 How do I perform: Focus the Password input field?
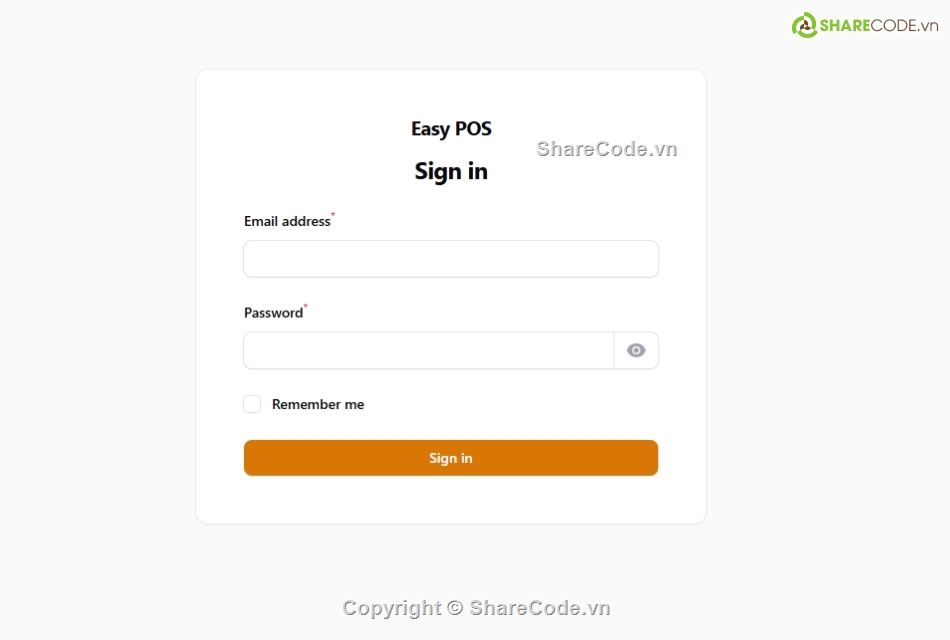pos(428,350)
